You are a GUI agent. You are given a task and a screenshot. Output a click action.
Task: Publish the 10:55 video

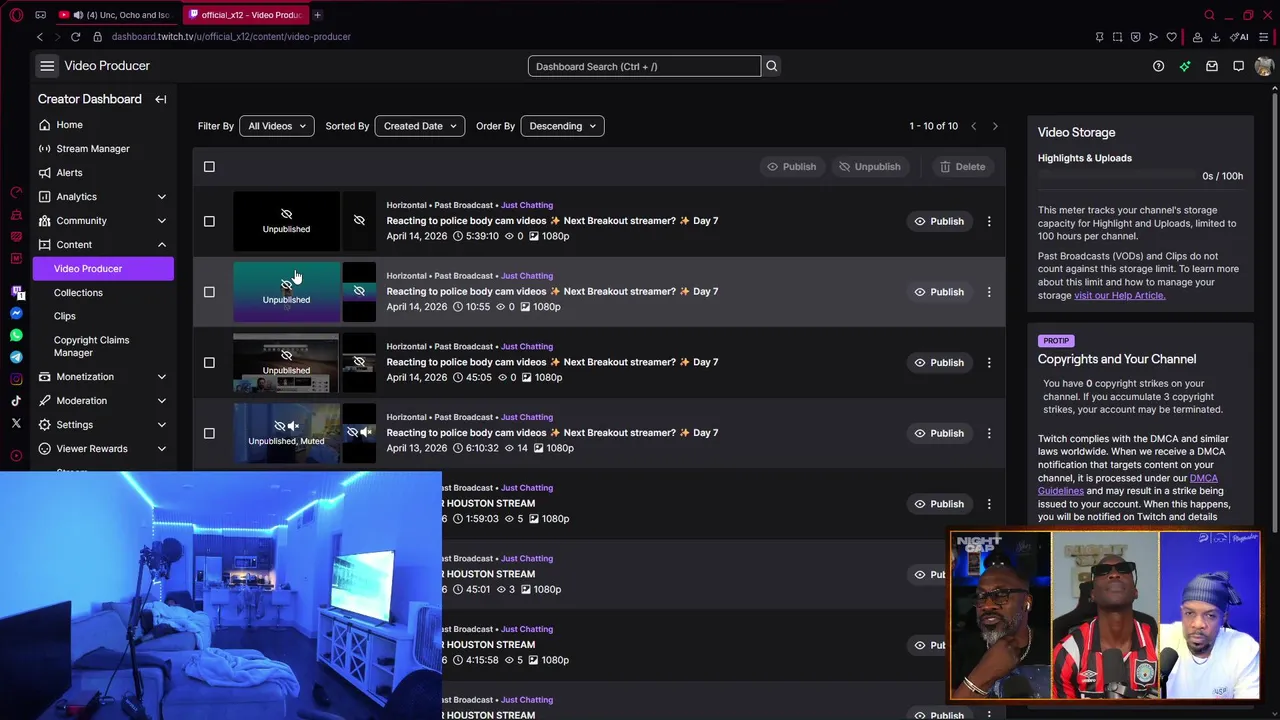939,292
